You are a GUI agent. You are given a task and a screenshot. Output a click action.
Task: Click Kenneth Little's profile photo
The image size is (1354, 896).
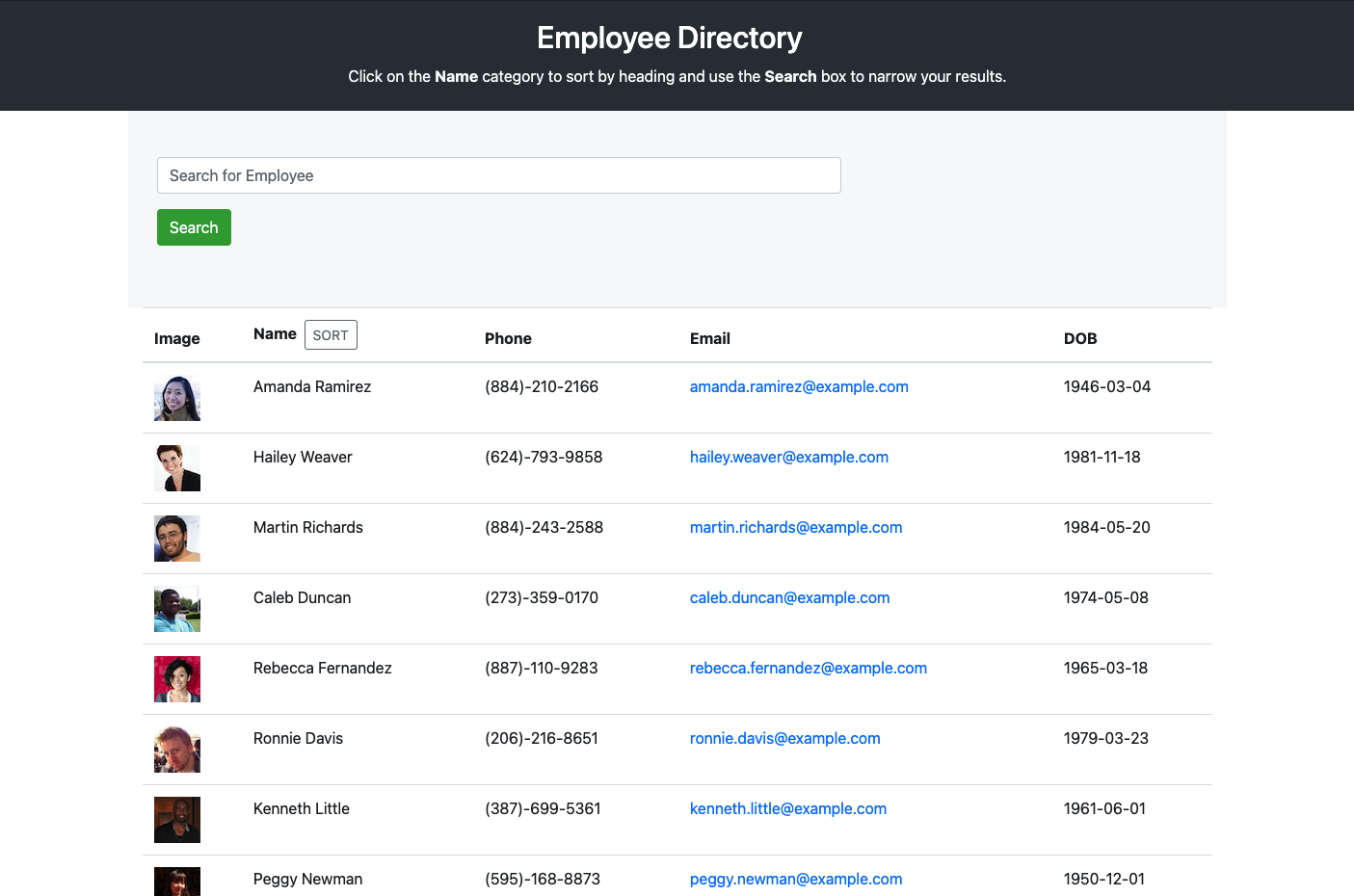point(177,820)
